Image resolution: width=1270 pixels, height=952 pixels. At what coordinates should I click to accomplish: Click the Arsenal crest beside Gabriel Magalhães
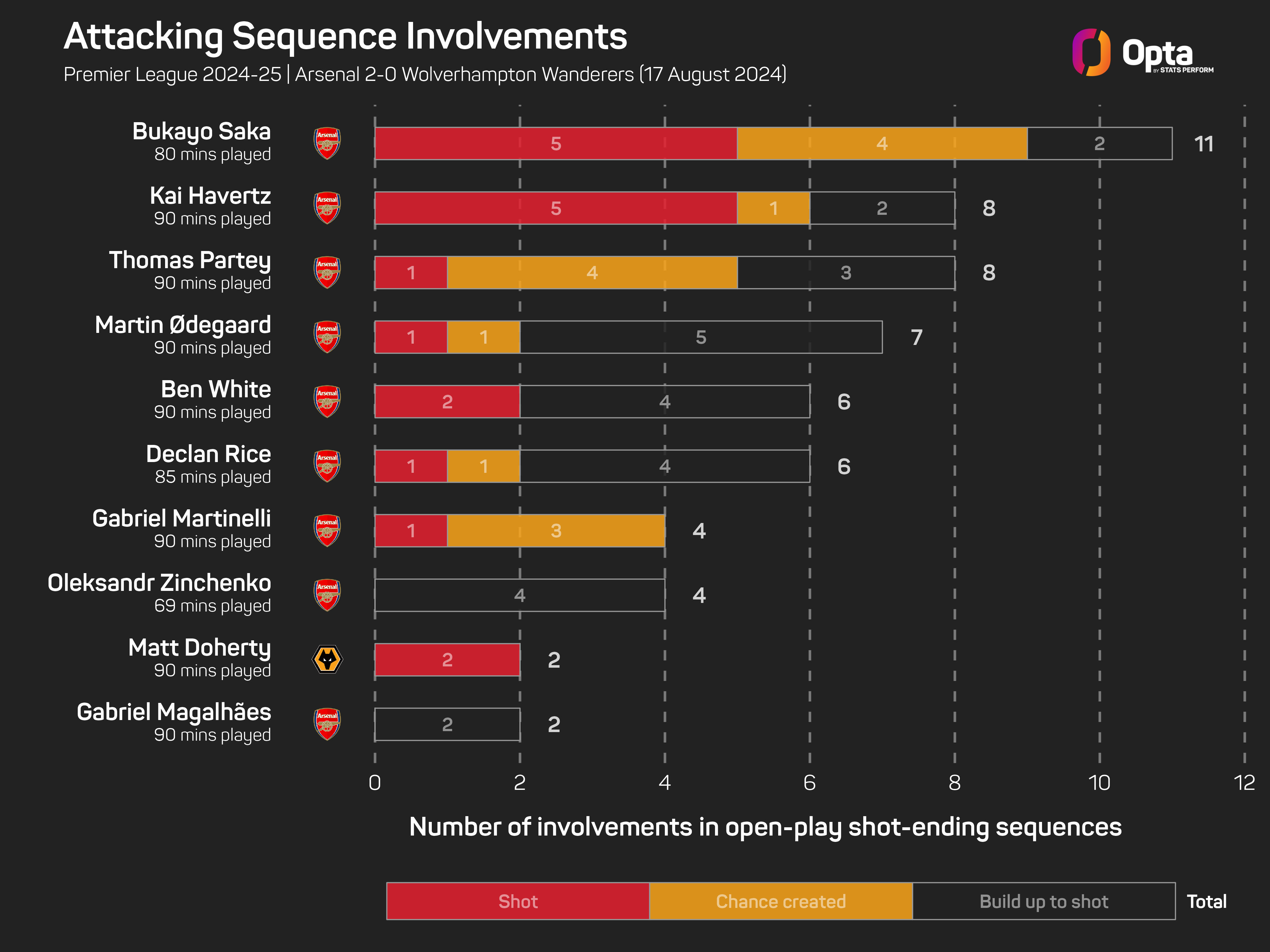(327, 724)
